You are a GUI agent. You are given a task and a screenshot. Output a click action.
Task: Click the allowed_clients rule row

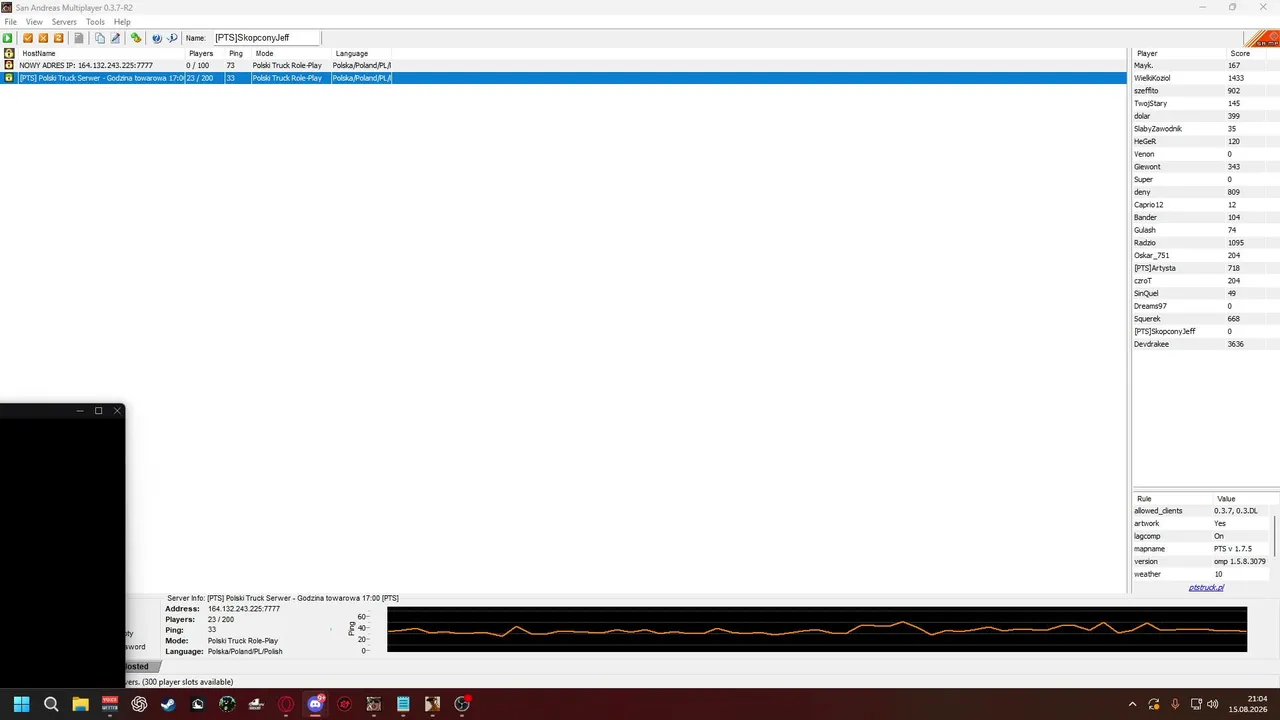[x=1201, y=511]
